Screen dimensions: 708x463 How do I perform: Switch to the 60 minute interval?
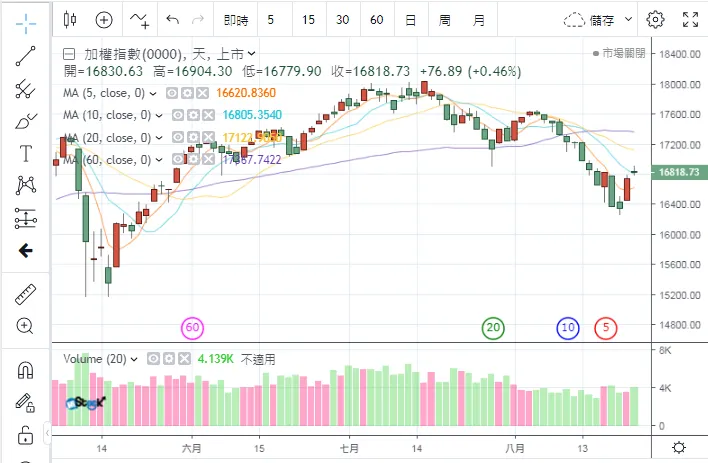[x=377, y=20]
